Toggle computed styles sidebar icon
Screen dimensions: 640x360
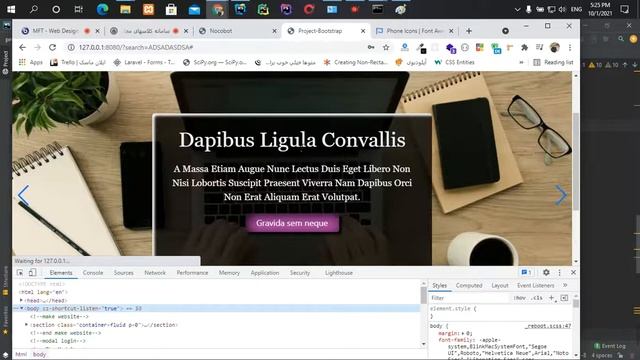click(x=564, y=298)
